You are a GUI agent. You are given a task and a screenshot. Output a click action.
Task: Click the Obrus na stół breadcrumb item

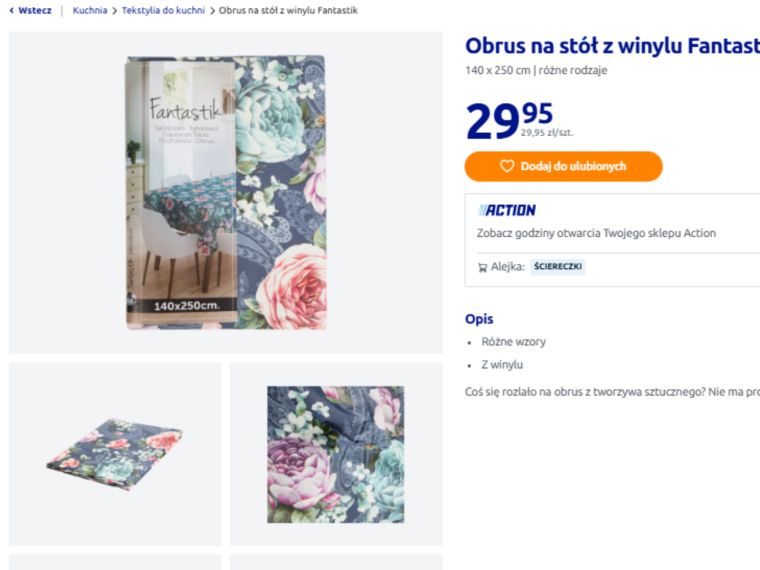[288, 11]
